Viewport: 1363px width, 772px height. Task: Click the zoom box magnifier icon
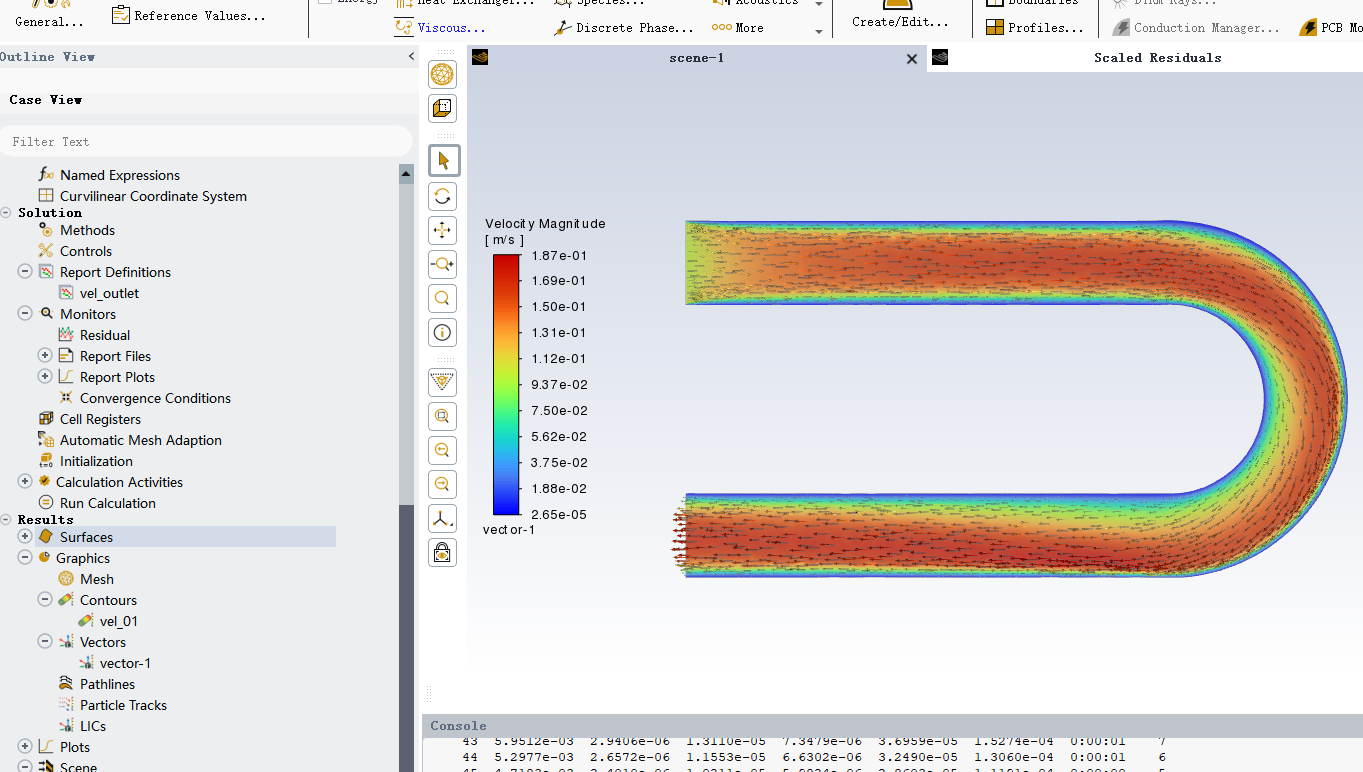point(442,416)
